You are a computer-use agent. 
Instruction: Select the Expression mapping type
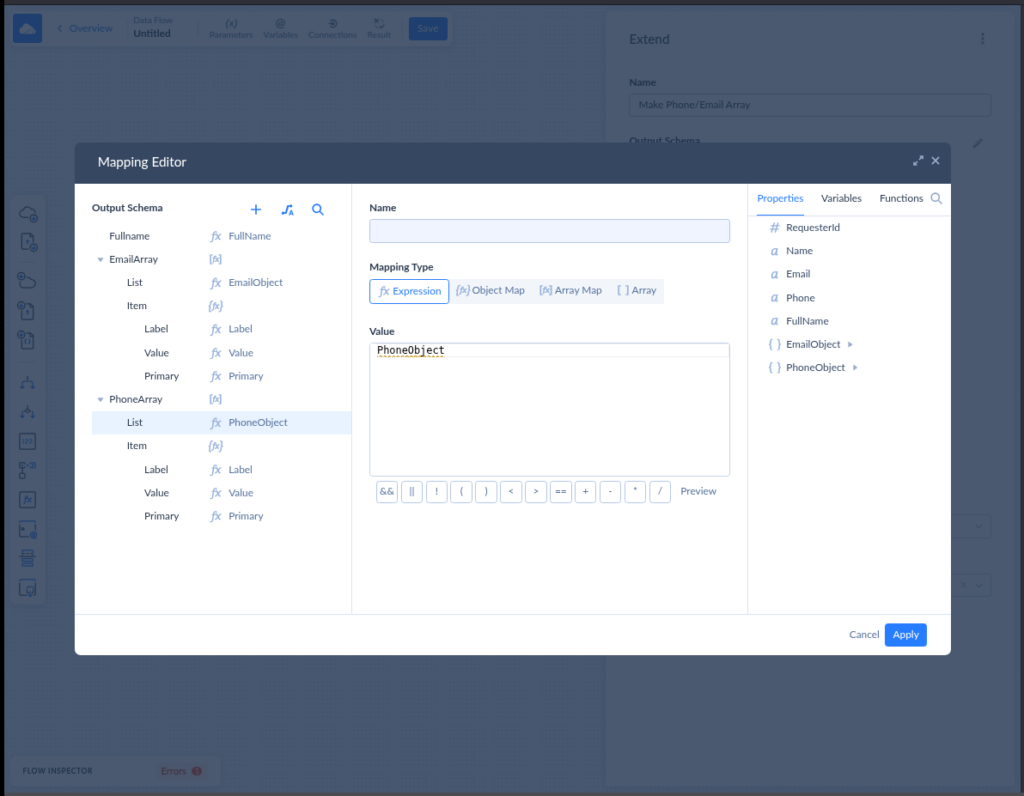coord(409,291)
